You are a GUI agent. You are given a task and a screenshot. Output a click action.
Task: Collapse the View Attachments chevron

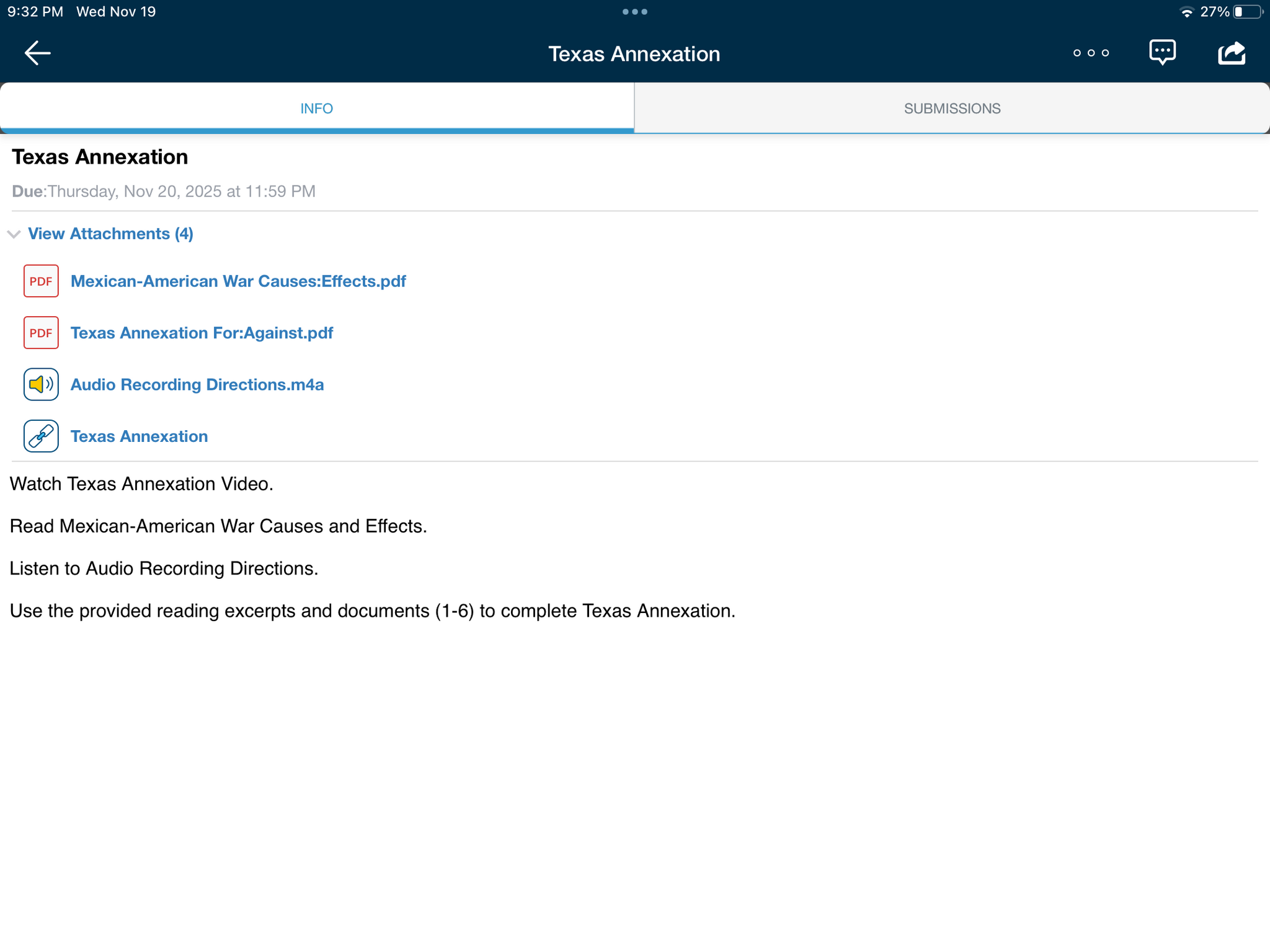14,234
